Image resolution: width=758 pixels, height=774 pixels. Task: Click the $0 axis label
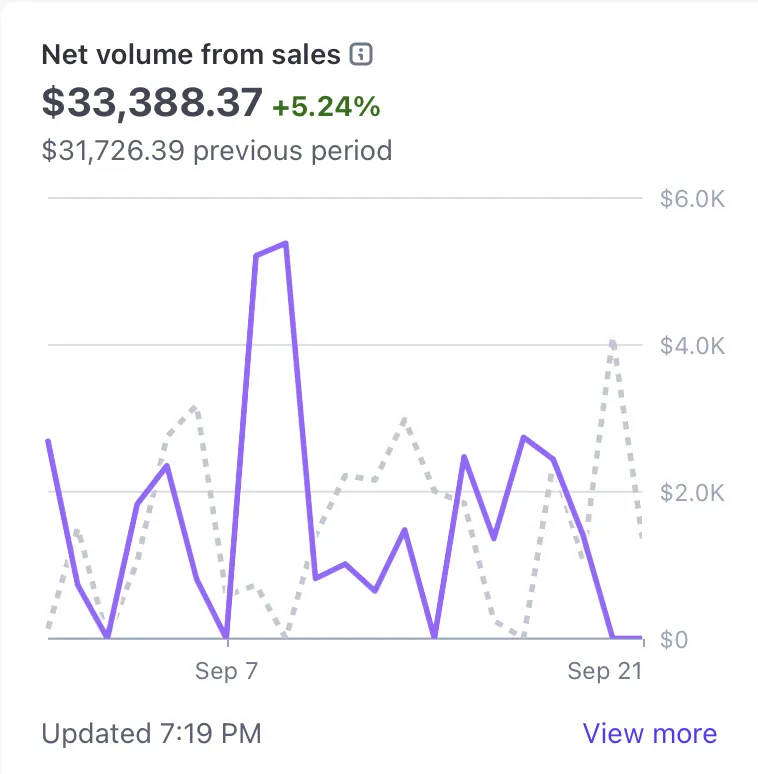coord(678,640)
